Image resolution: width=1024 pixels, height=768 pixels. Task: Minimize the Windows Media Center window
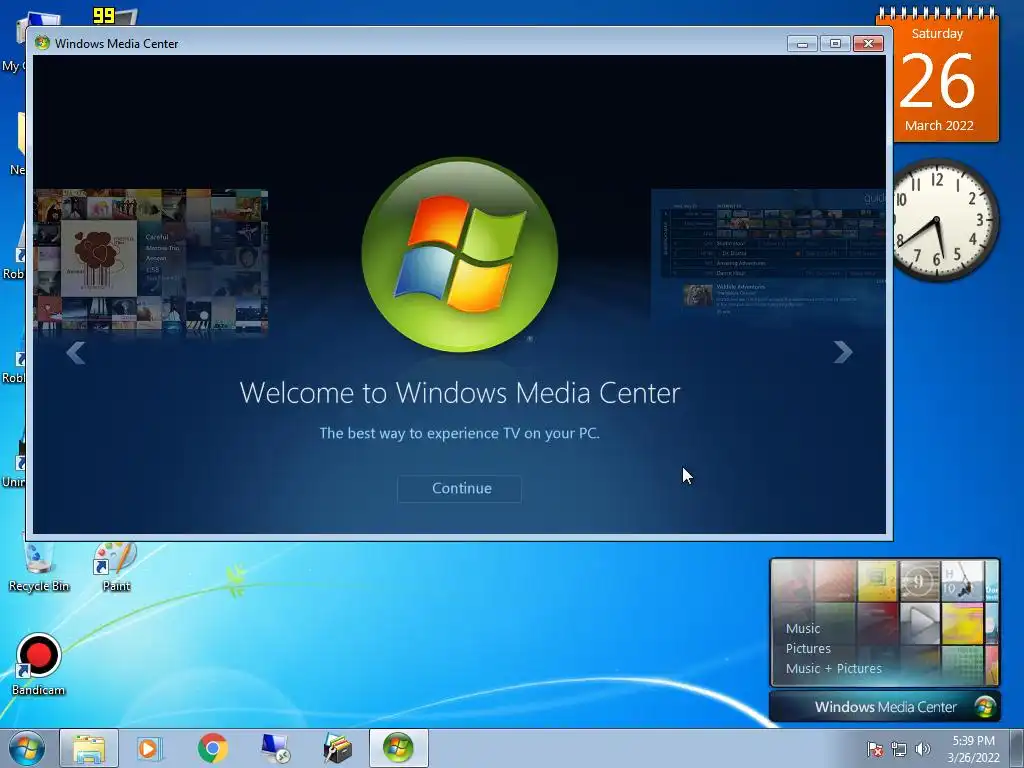pyautogui.click(x=803, y=44)
